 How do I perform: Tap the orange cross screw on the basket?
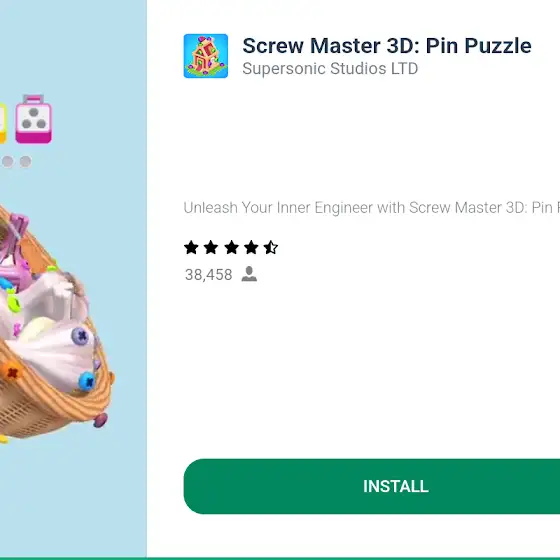[x=12, y=373]
